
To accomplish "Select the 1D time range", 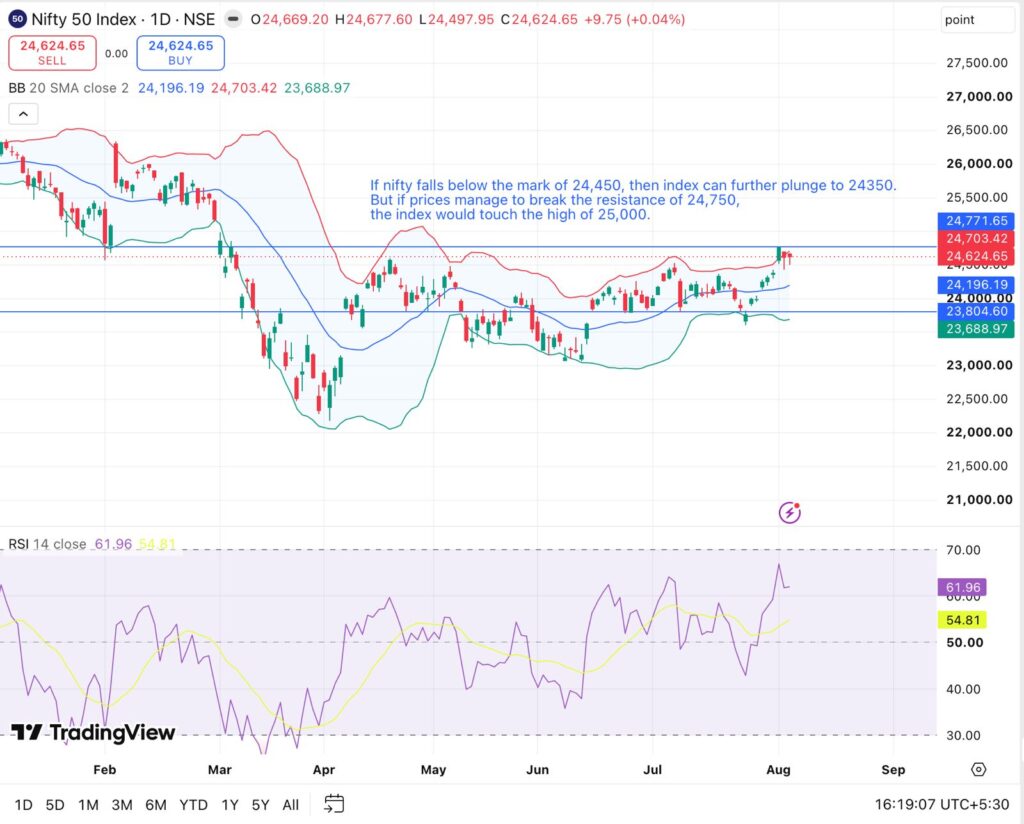I will (24, 804).
